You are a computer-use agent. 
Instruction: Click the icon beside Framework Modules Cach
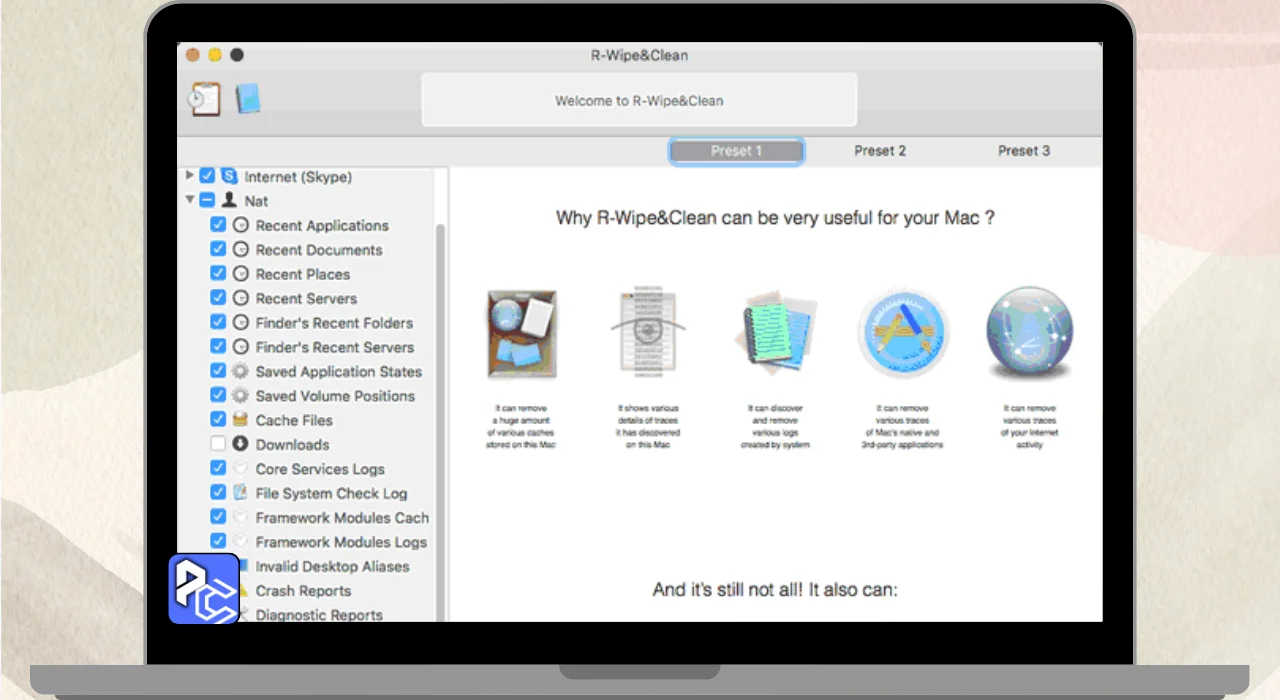240,517
